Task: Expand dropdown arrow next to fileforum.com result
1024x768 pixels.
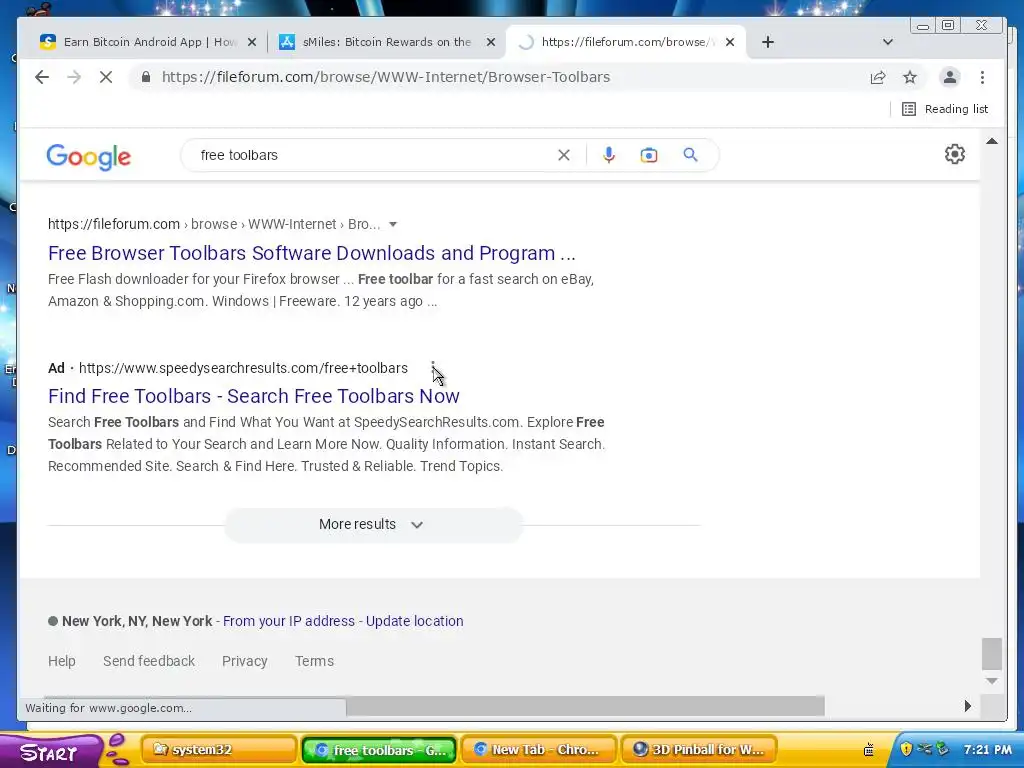Action: [393, 225]
